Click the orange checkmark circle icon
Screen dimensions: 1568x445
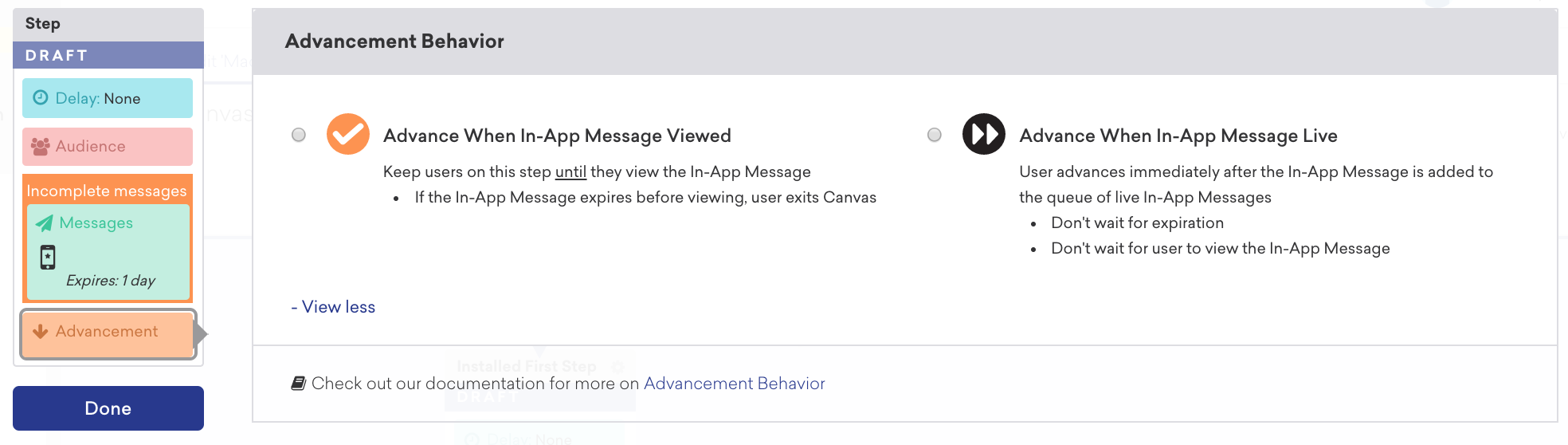point(348,134)
